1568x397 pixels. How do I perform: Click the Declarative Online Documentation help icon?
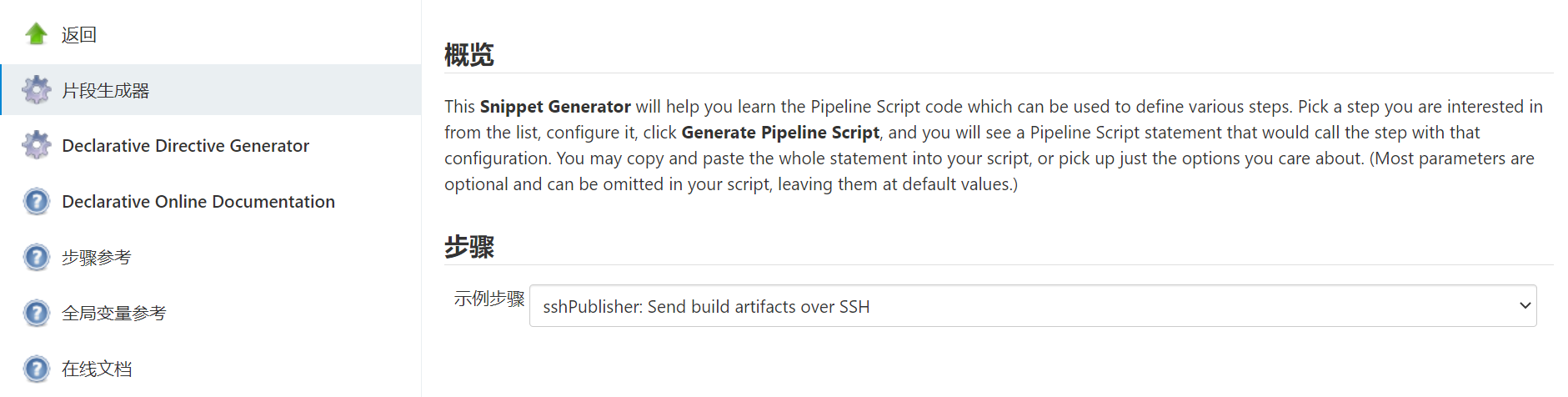pos(36,202)
